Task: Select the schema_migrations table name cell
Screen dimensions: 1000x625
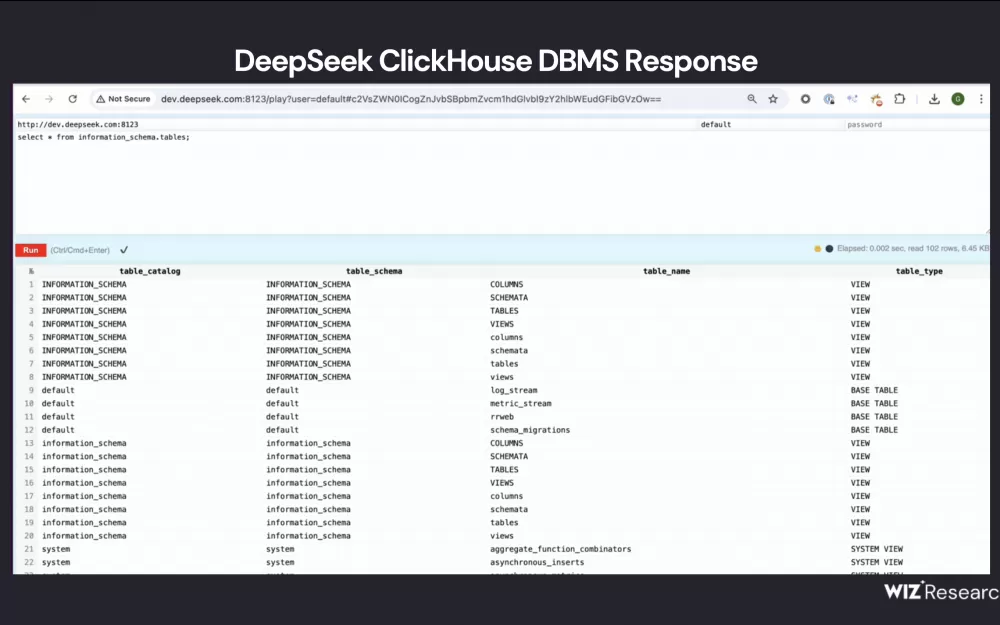Action: (x=530, y=430)
